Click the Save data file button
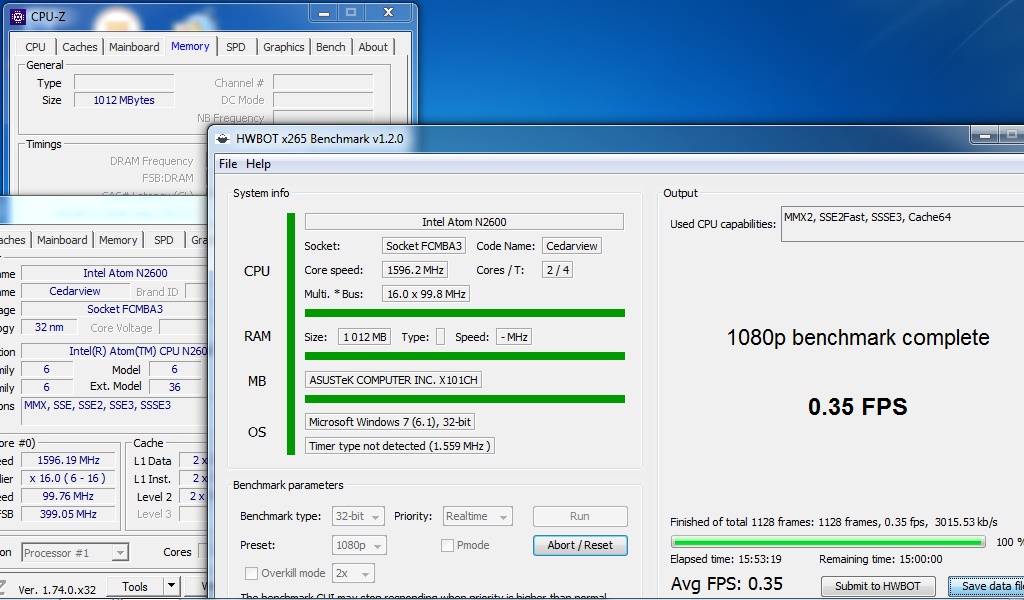This screenshot has width=1024, height=600. 986,586
